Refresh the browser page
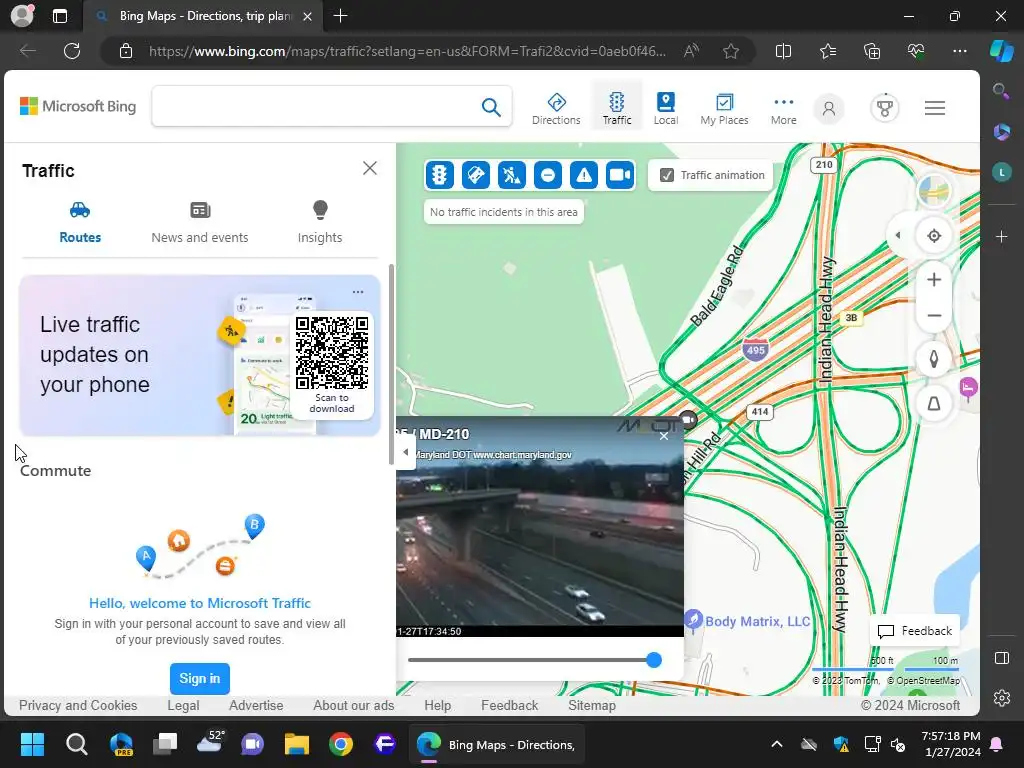This screenshot has width=1024, height=768. 72,51
